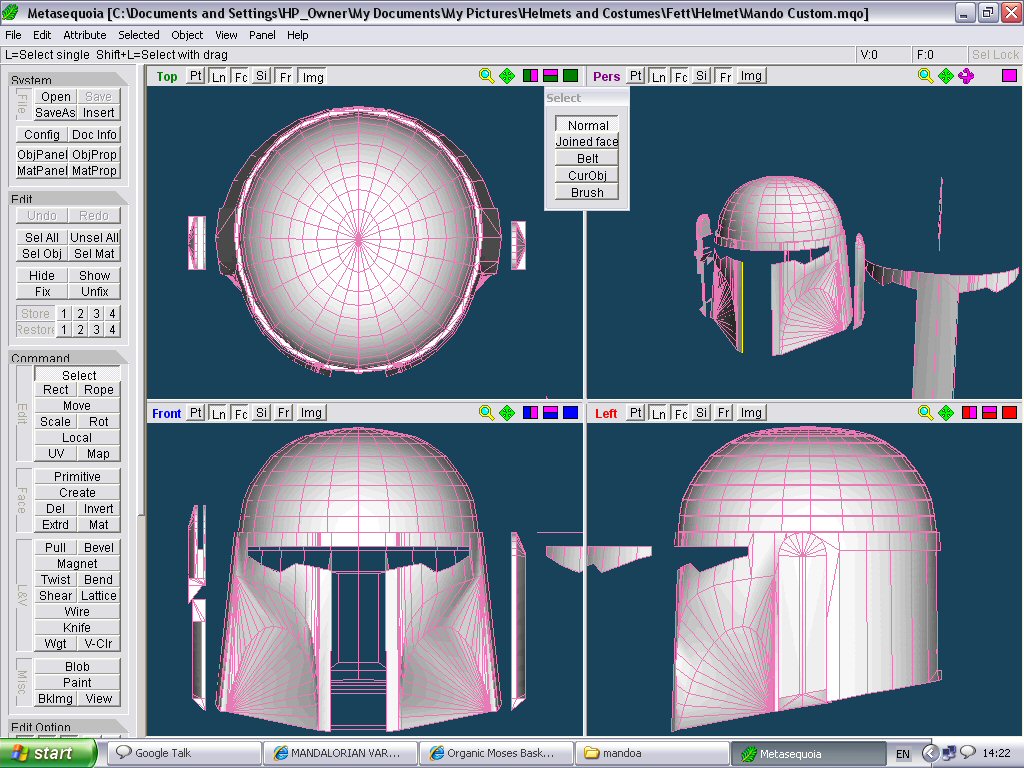Click the solid blue square in Front view header
This screenshot has width=1024, height=768.
(x=571, y=413)
